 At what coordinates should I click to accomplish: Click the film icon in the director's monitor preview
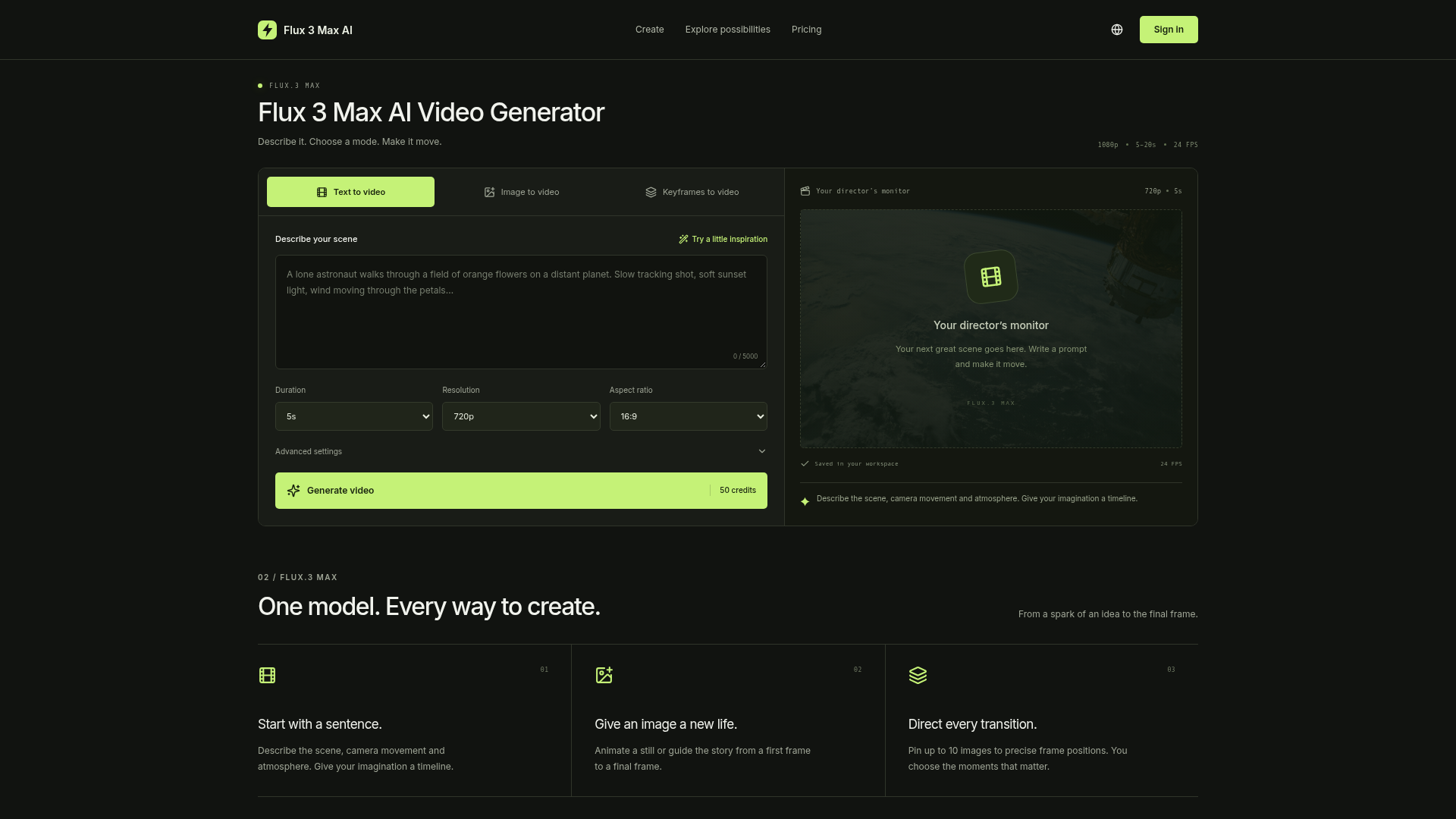click(x=991, y=277)
